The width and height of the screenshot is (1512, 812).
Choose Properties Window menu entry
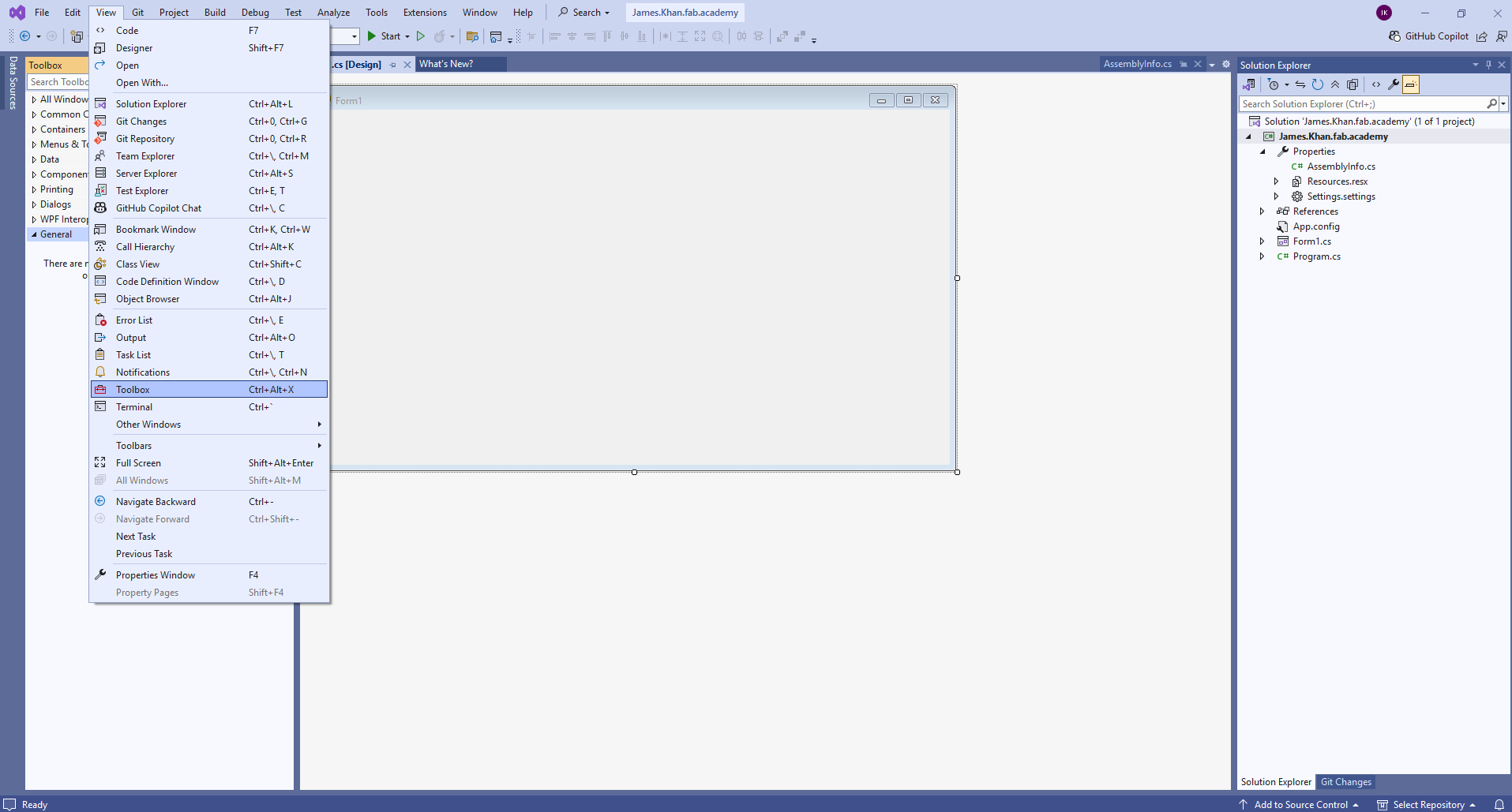pyautogui.click(x=209, y=575)
